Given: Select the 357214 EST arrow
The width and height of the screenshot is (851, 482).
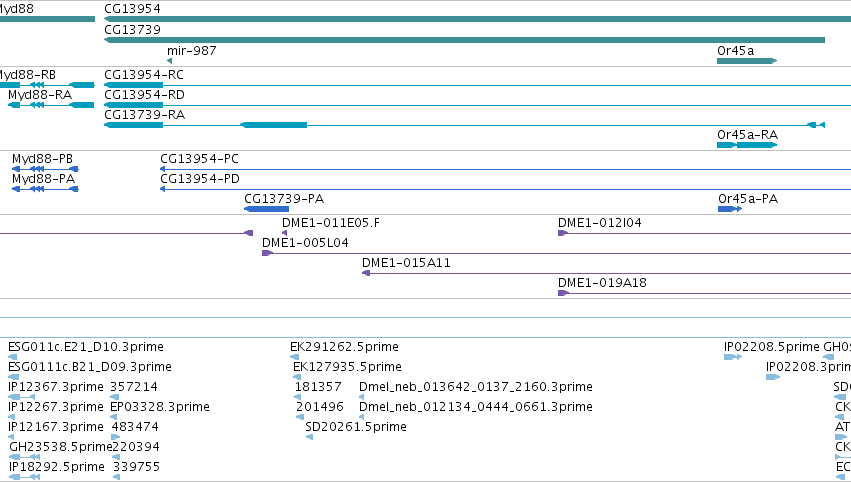Looking at the screenshot, I should click(x=114, y=397).
